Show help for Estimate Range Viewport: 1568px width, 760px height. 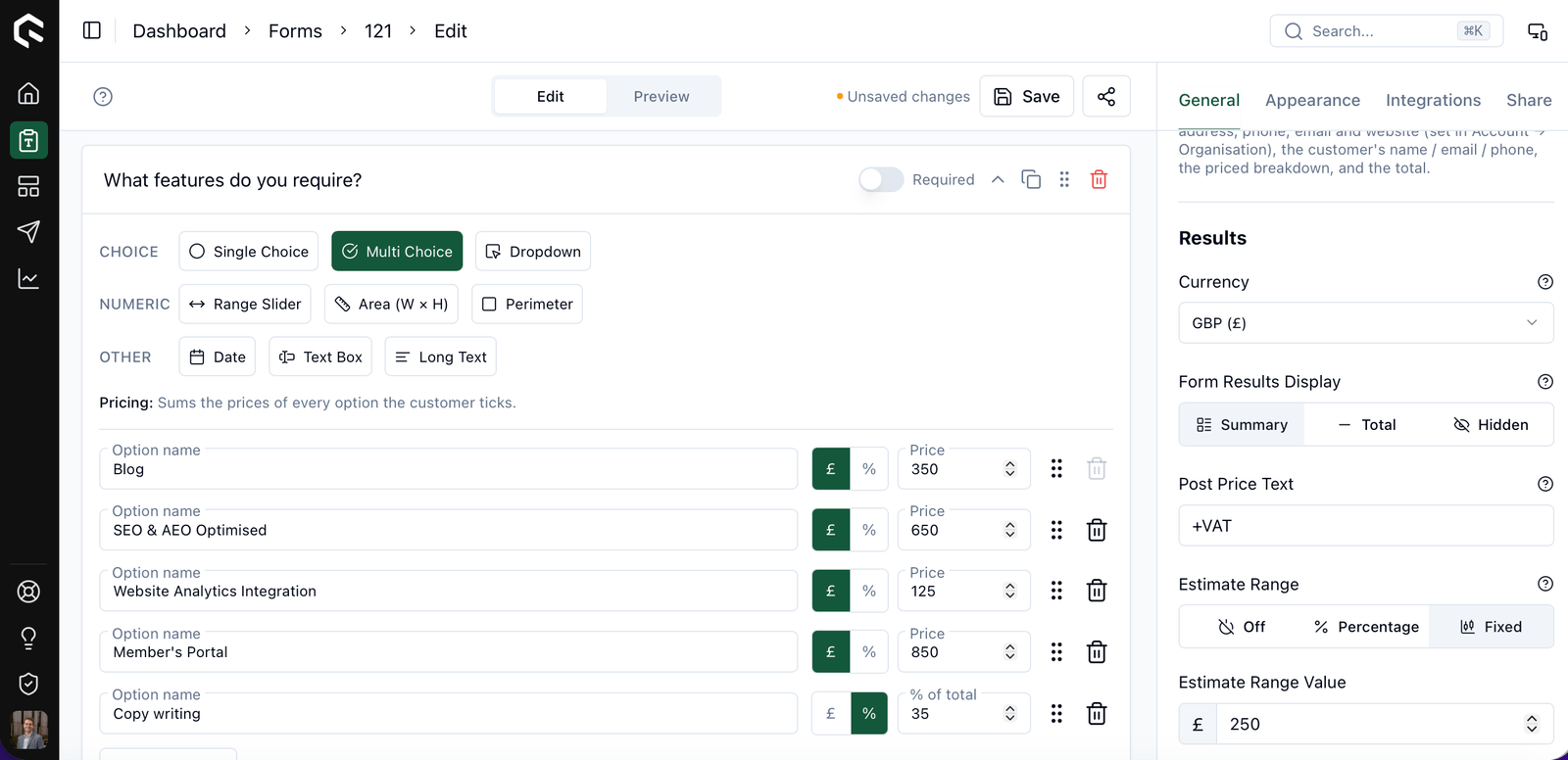tap(1545, 584)
